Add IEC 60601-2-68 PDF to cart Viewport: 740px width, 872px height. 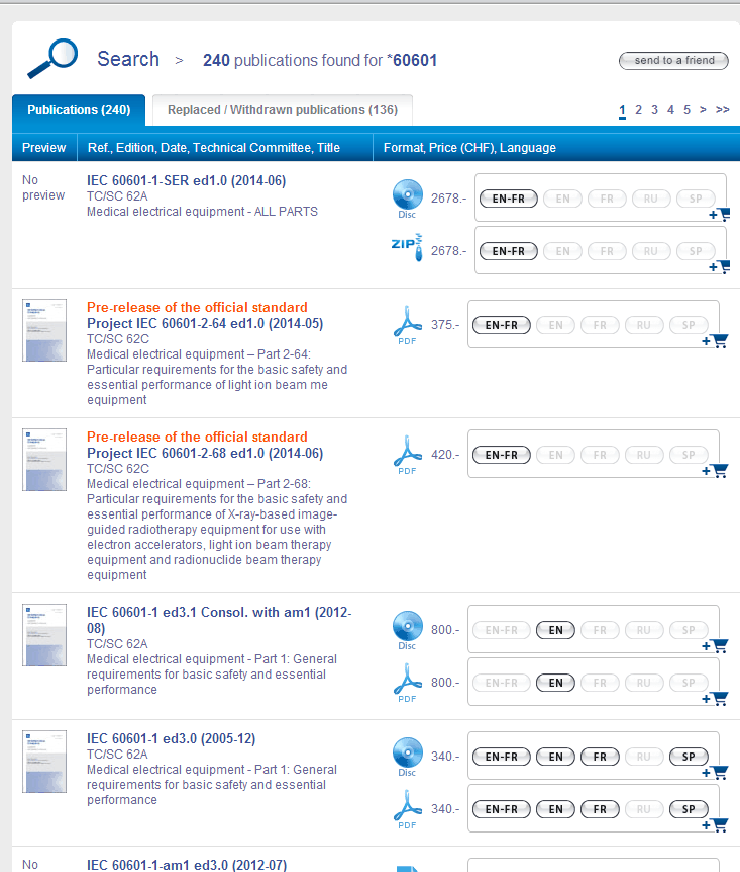click(715, 471)
